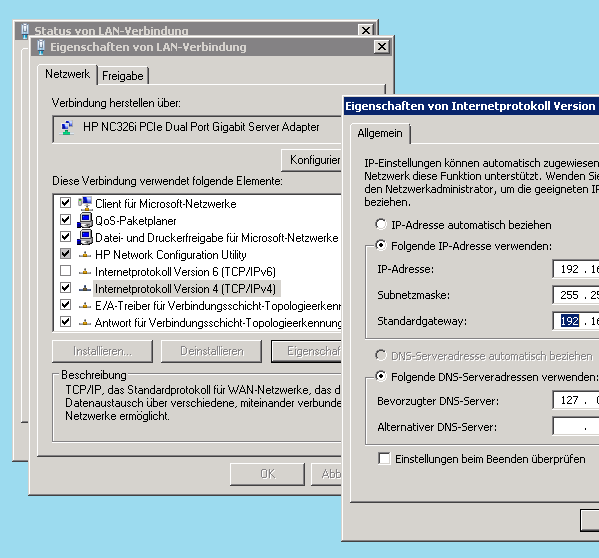Switch to the Freigabe tab

123,76
